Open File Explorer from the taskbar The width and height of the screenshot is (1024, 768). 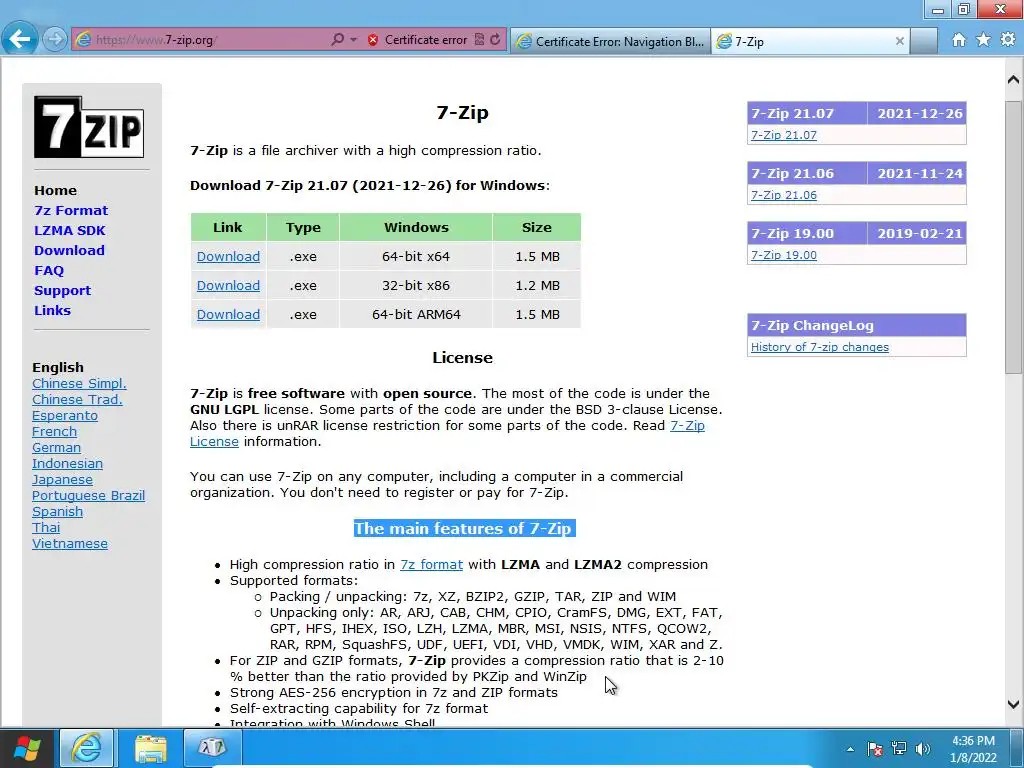151,747
